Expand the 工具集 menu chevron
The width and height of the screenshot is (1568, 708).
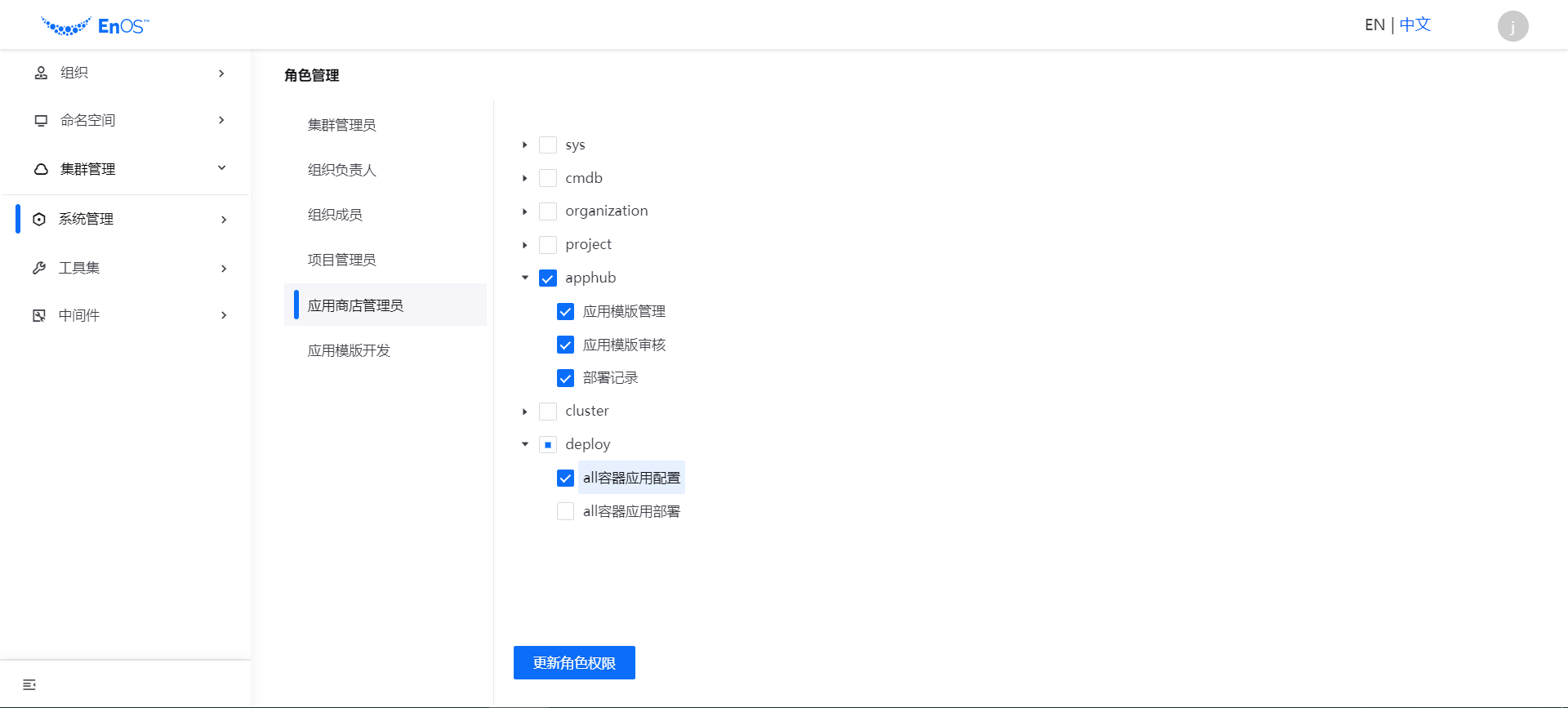pyautogui.click(x=224, y=268)
